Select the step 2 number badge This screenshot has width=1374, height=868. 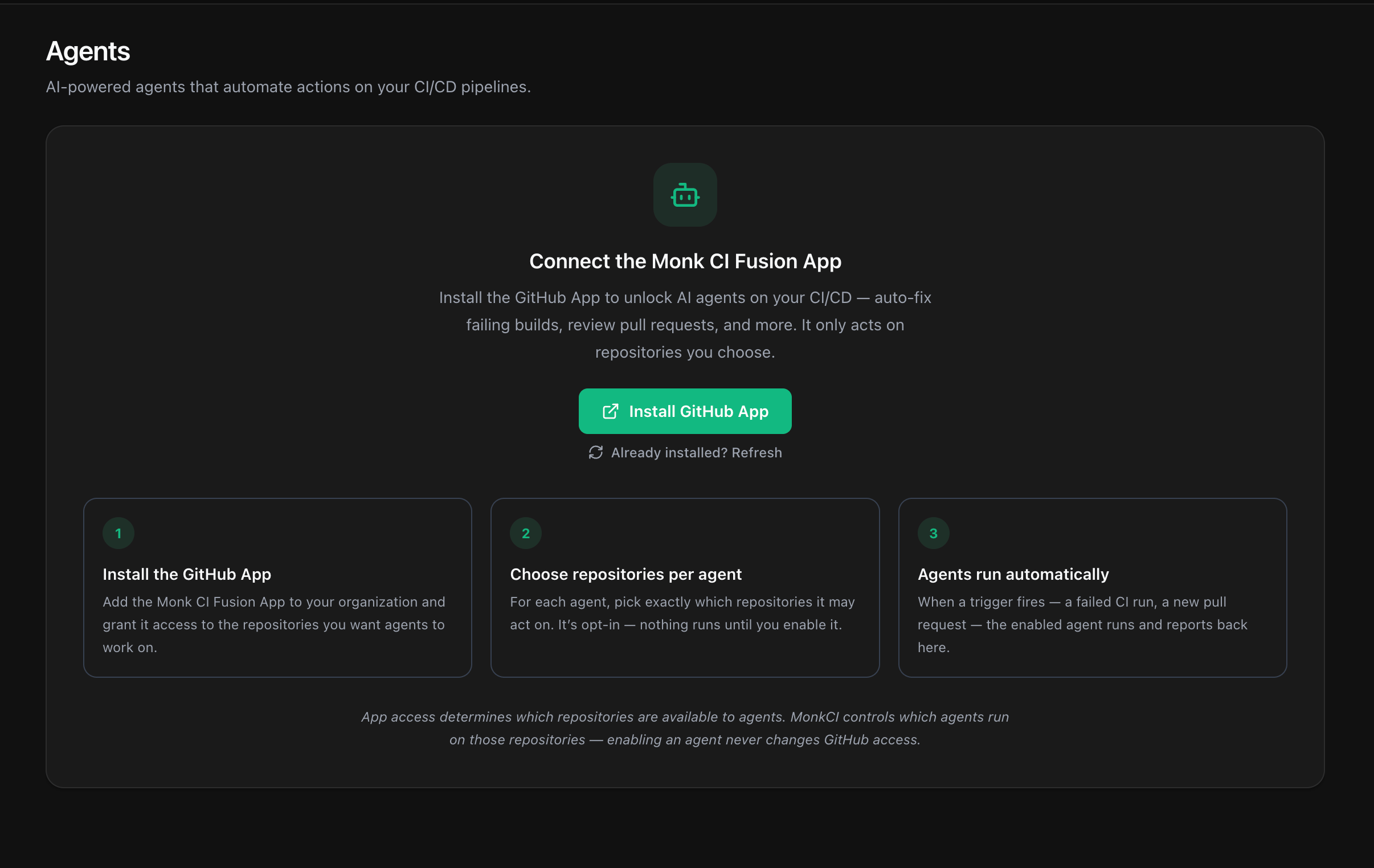pos(526,533)
